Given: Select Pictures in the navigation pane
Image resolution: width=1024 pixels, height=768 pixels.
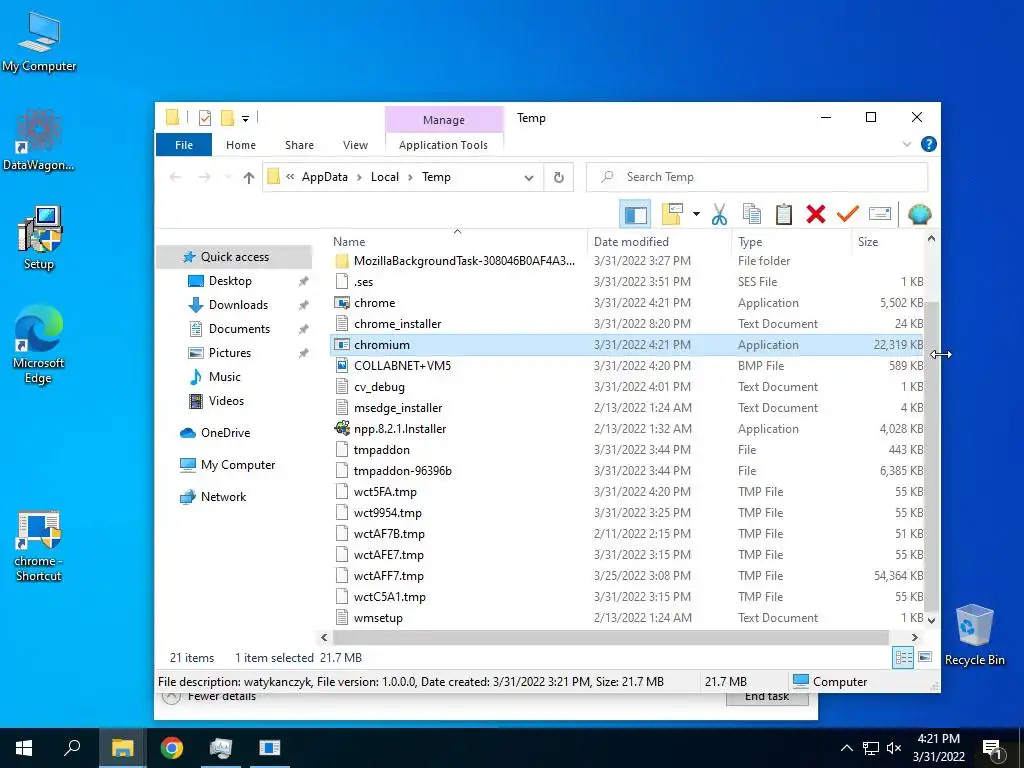Looking at the screenshot, I should pyautogui.click(x=229, y=353).
